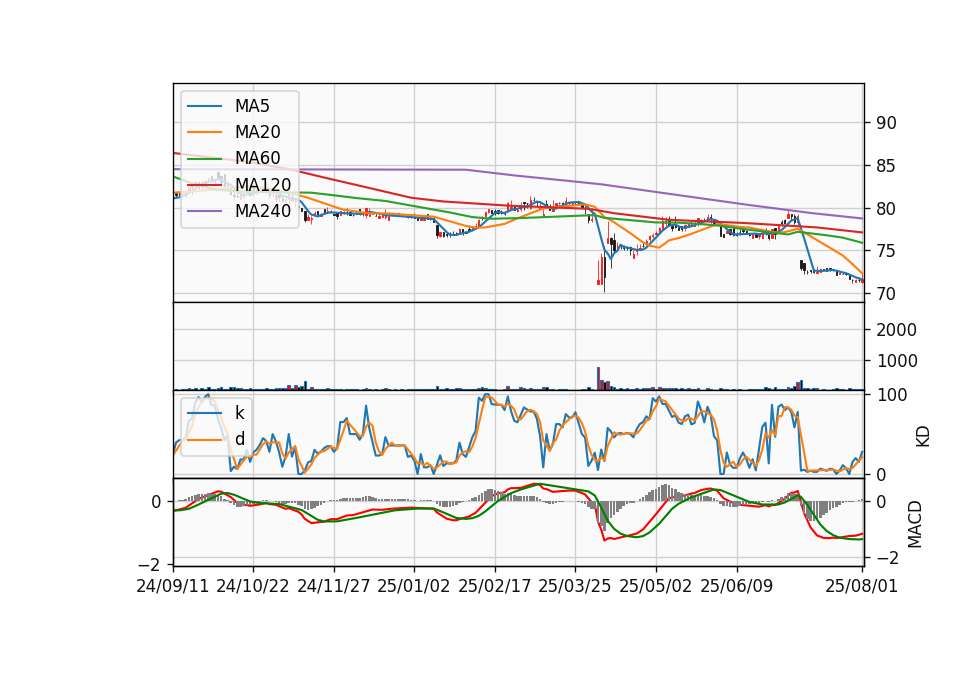The height and width of the screenshot is (690, 960).
Task: Click the MA240 legend label
Action: (263, 211)
